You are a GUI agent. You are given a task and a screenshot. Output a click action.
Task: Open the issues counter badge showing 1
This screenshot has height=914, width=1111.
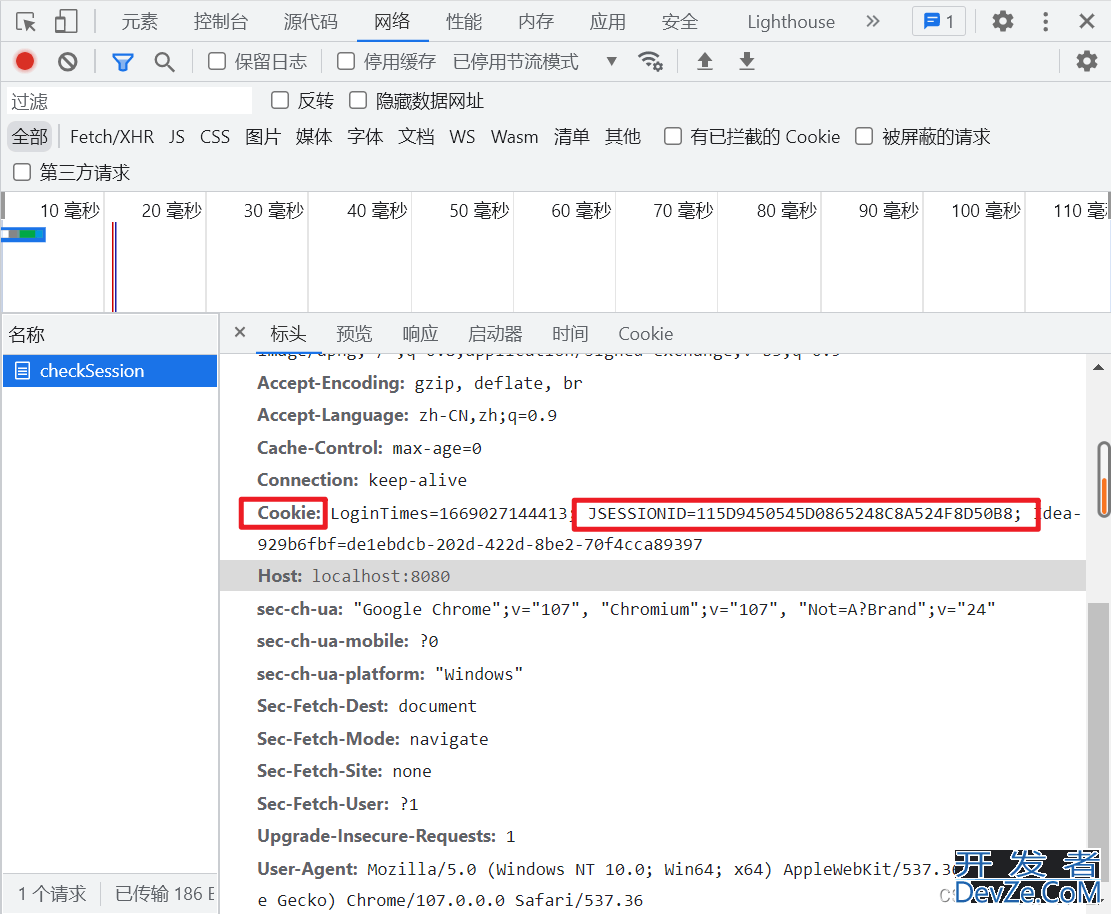(938, 22)
